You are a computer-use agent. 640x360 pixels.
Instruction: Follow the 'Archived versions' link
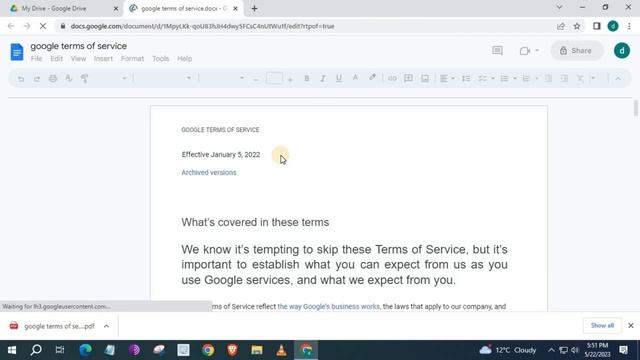click(209, 173)
